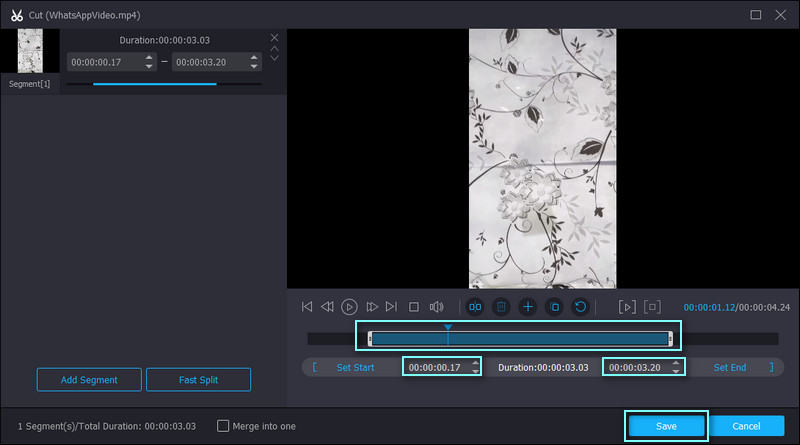
Task: Click Set End link
Action: click(730, 367)
